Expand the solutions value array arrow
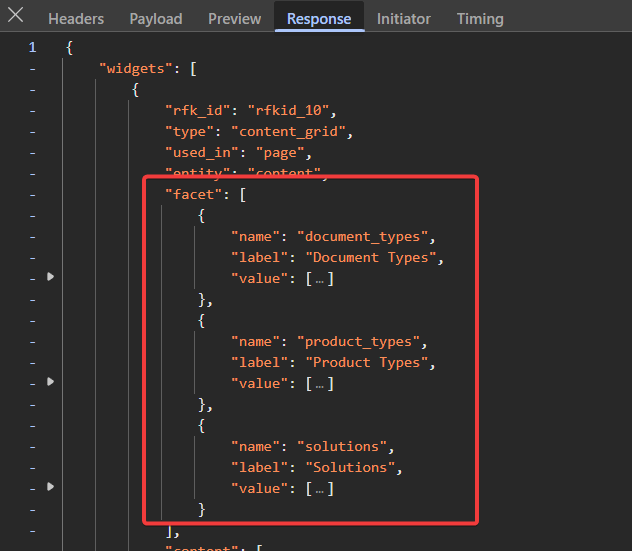Screen dimensions: 632x551 (x=51, y=487)
